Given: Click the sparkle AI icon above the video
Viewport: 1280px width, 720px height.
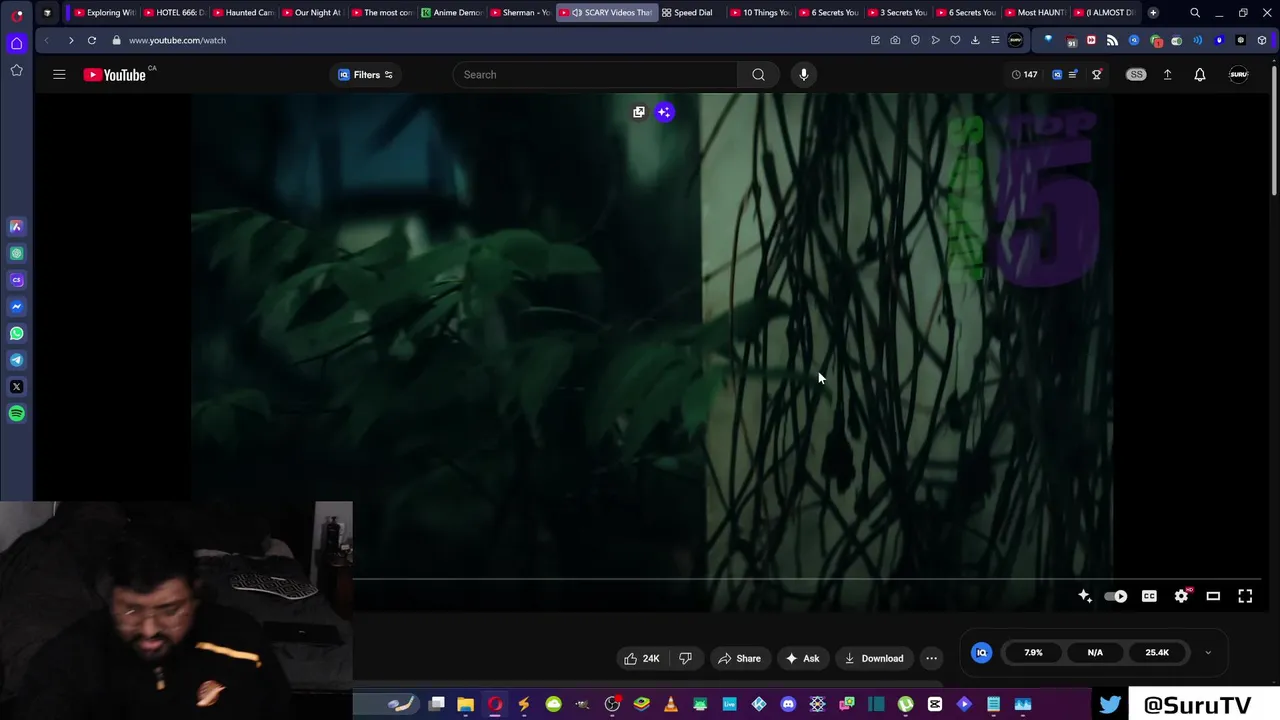Looking at the screenshot, I should coord(664,112).
